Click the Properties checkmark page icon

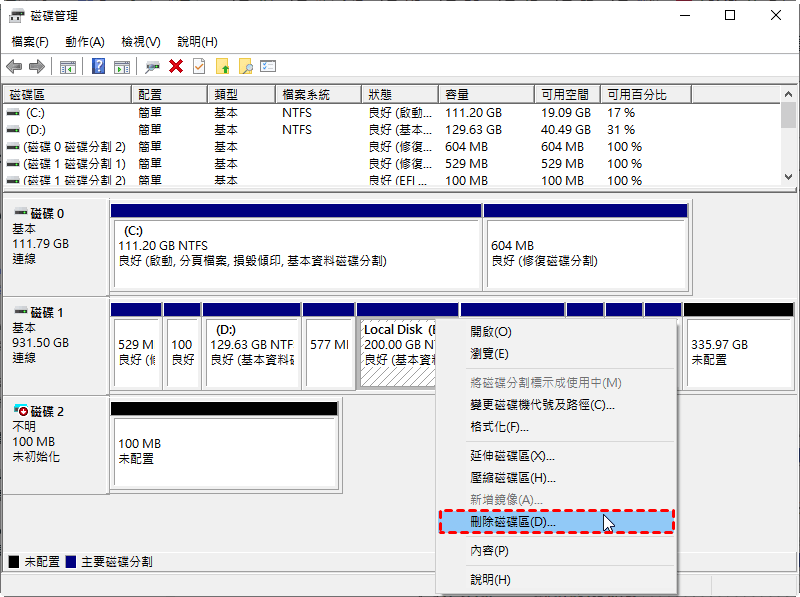[x=199, y=66]
